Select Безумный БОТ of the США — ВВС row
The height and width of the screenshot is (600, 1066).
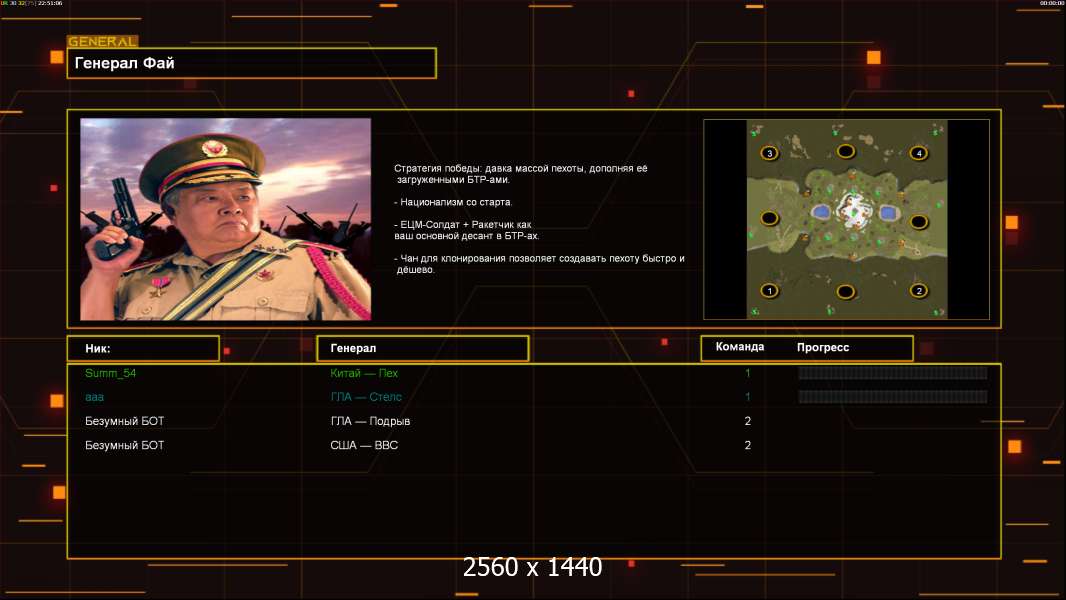[x=124, y=445]
